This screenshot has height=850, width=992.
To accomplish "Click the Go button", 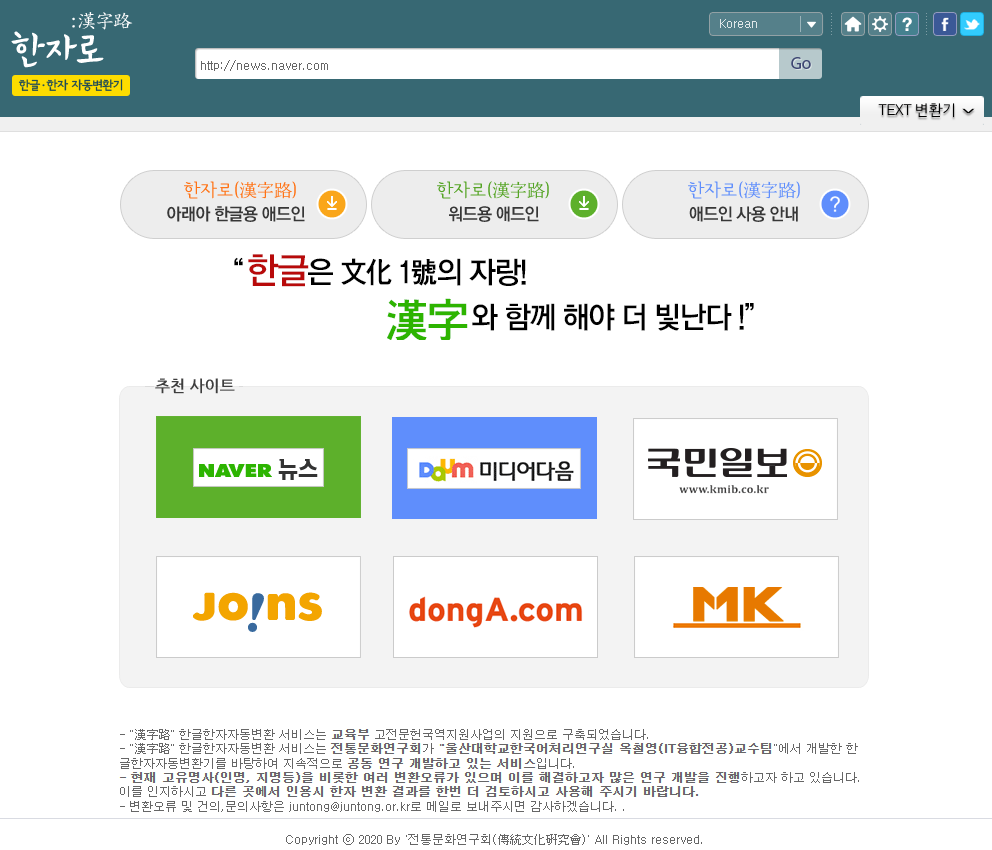I will [800, 64].
